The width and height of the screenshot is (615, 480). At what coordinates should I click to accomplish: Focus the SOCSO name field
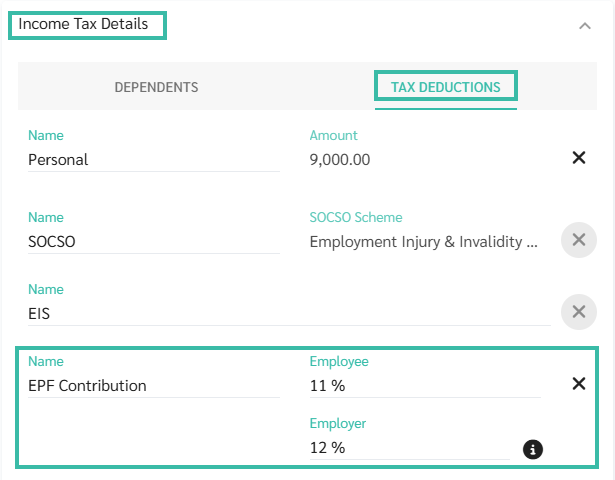[153, 241]
